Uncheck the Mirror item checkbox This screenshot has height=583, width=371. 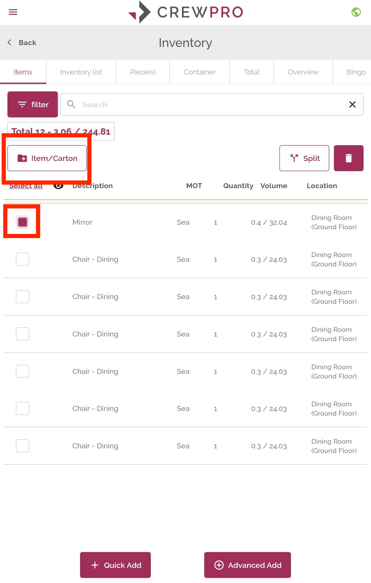point(22,222)
